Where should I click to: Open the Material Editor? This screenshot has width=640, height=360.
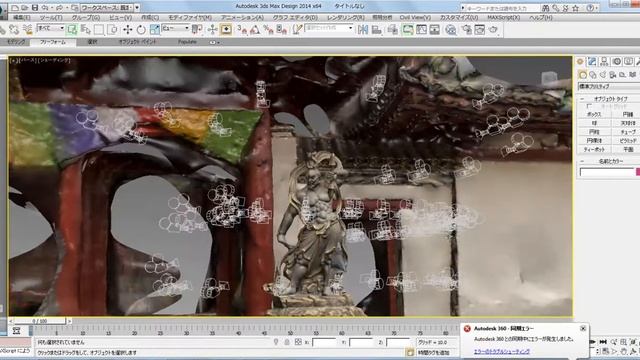pos(451,29)
